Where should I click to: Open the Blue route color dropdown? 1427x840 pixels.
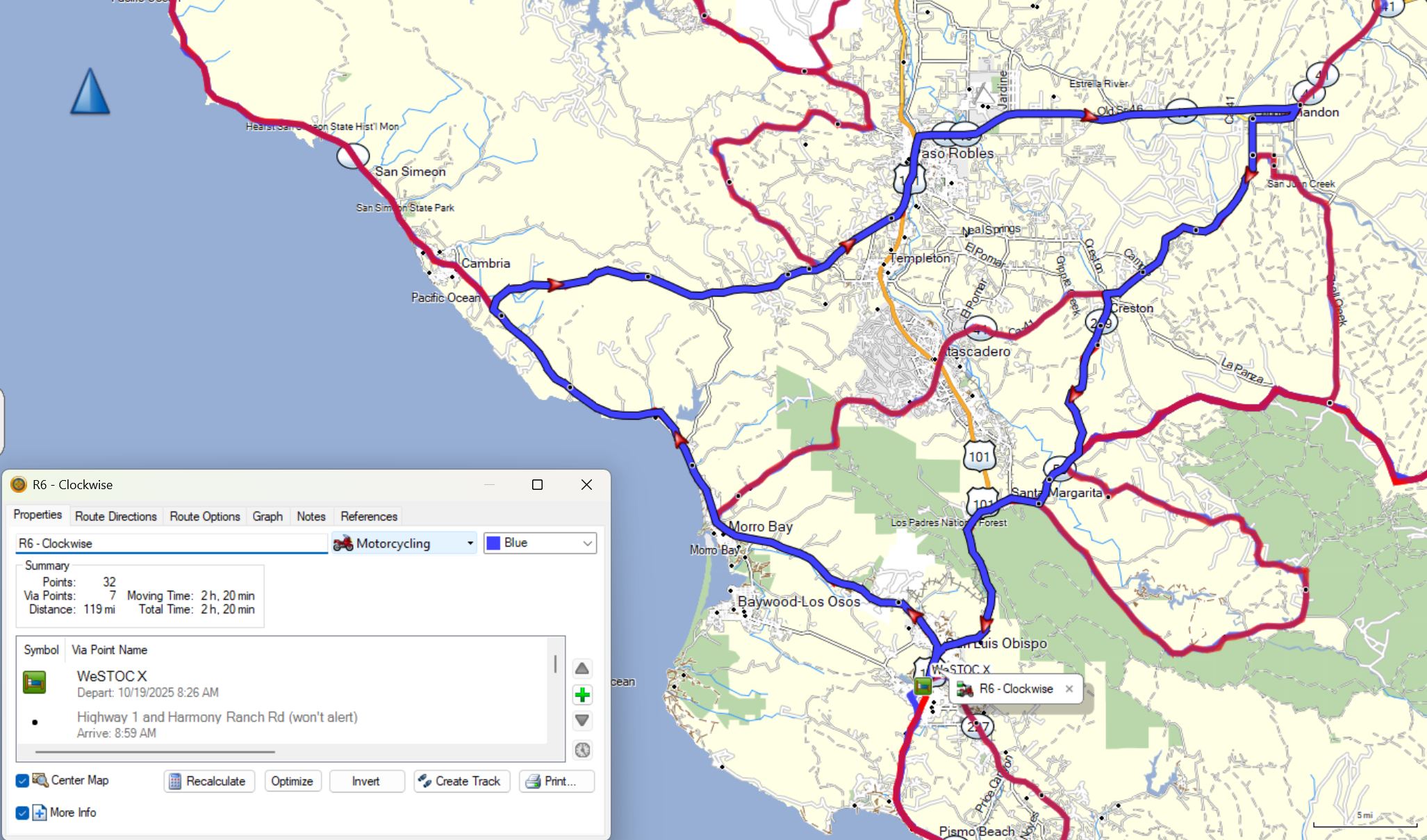pos(540,543)
